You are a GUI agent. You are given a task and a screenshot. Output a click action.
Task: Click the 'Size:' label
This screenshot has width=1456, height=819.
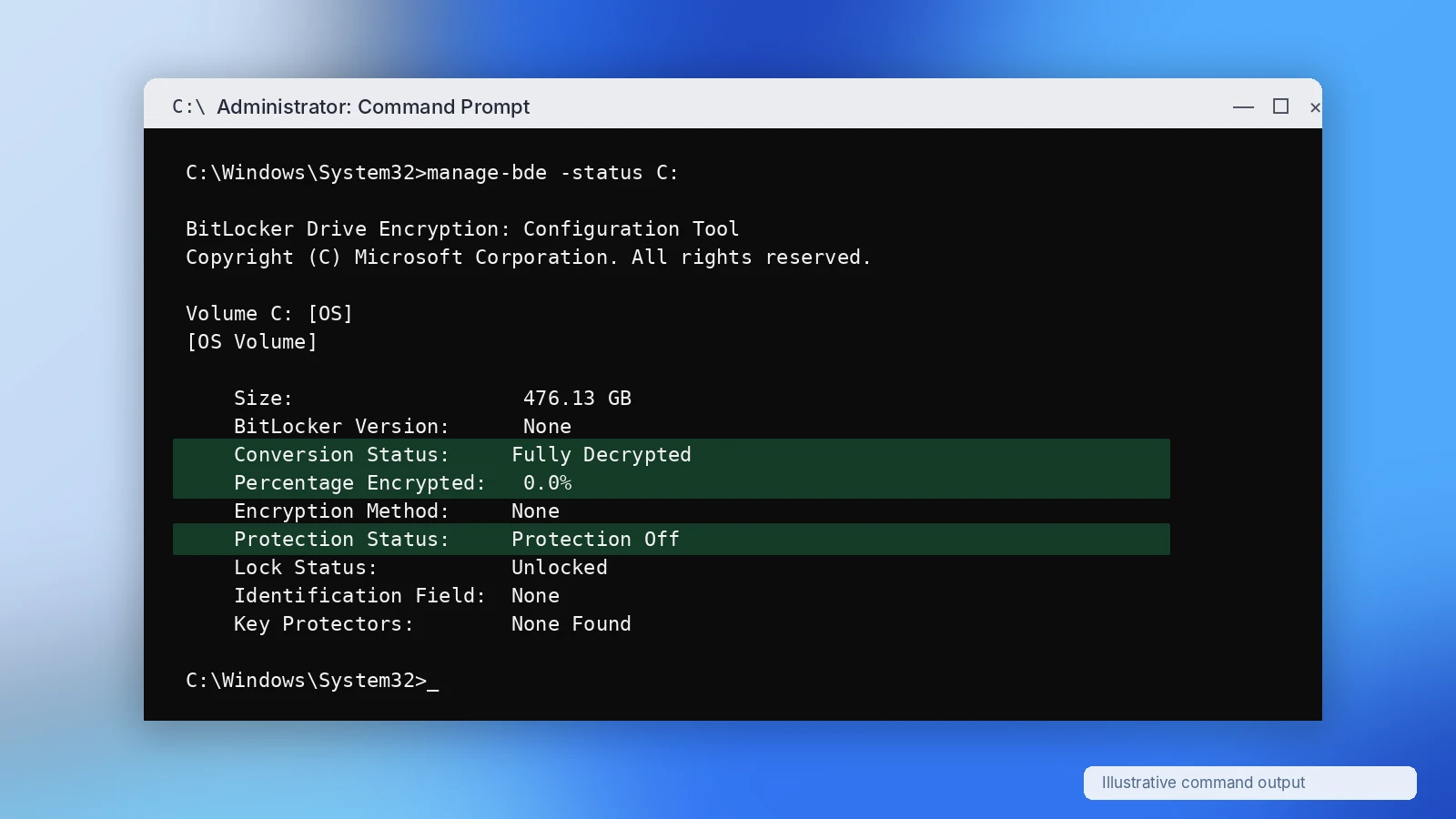[x=263, y=399]
